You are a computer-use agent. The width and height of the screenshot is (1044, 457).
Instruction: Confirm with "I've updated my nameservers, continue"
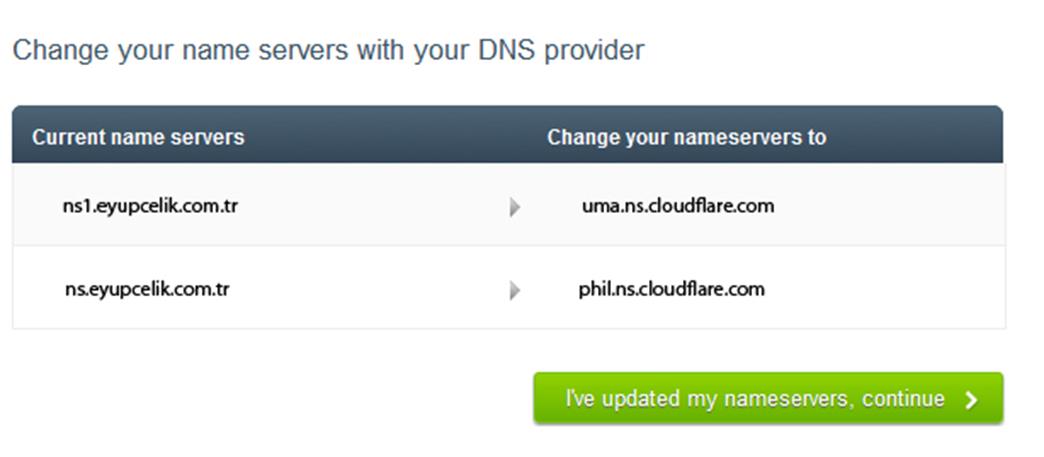coord(768,398)
